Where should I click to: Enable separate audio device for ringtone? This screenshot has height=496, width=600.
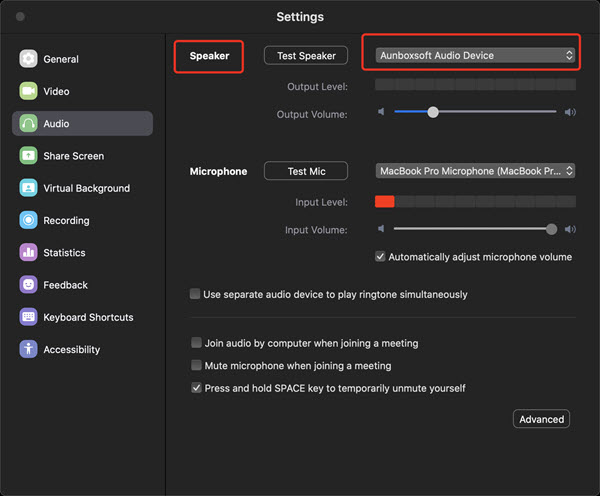pos(195,294)
